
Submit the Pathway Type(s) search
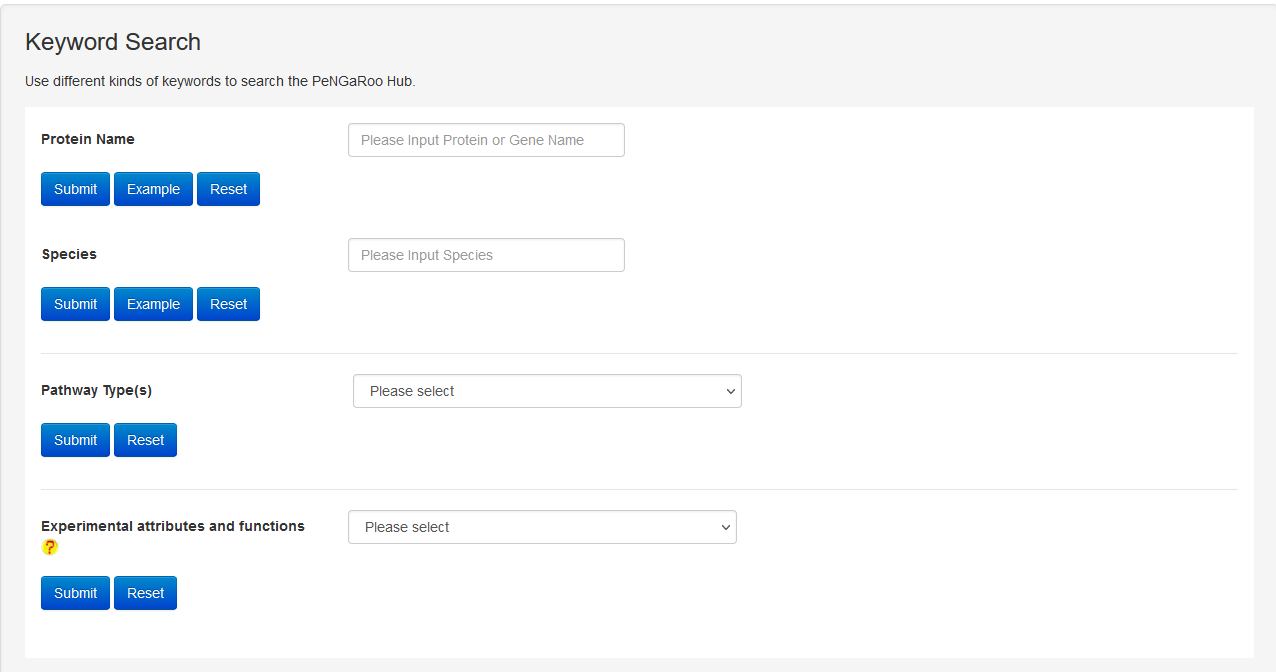click(75, 440)
